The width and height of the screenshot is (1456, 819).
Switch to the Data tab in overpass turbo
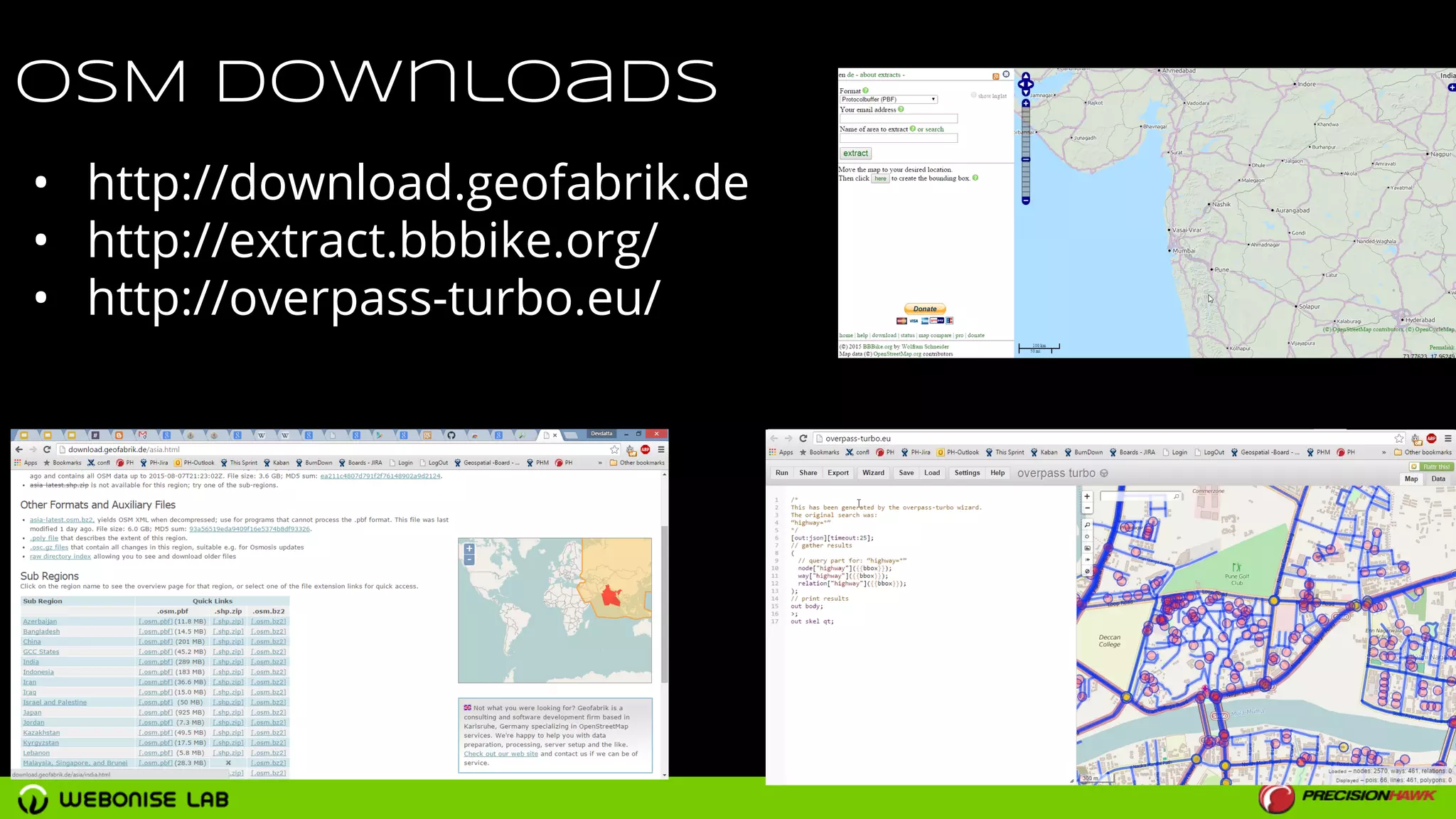(x=1438, y=479)
